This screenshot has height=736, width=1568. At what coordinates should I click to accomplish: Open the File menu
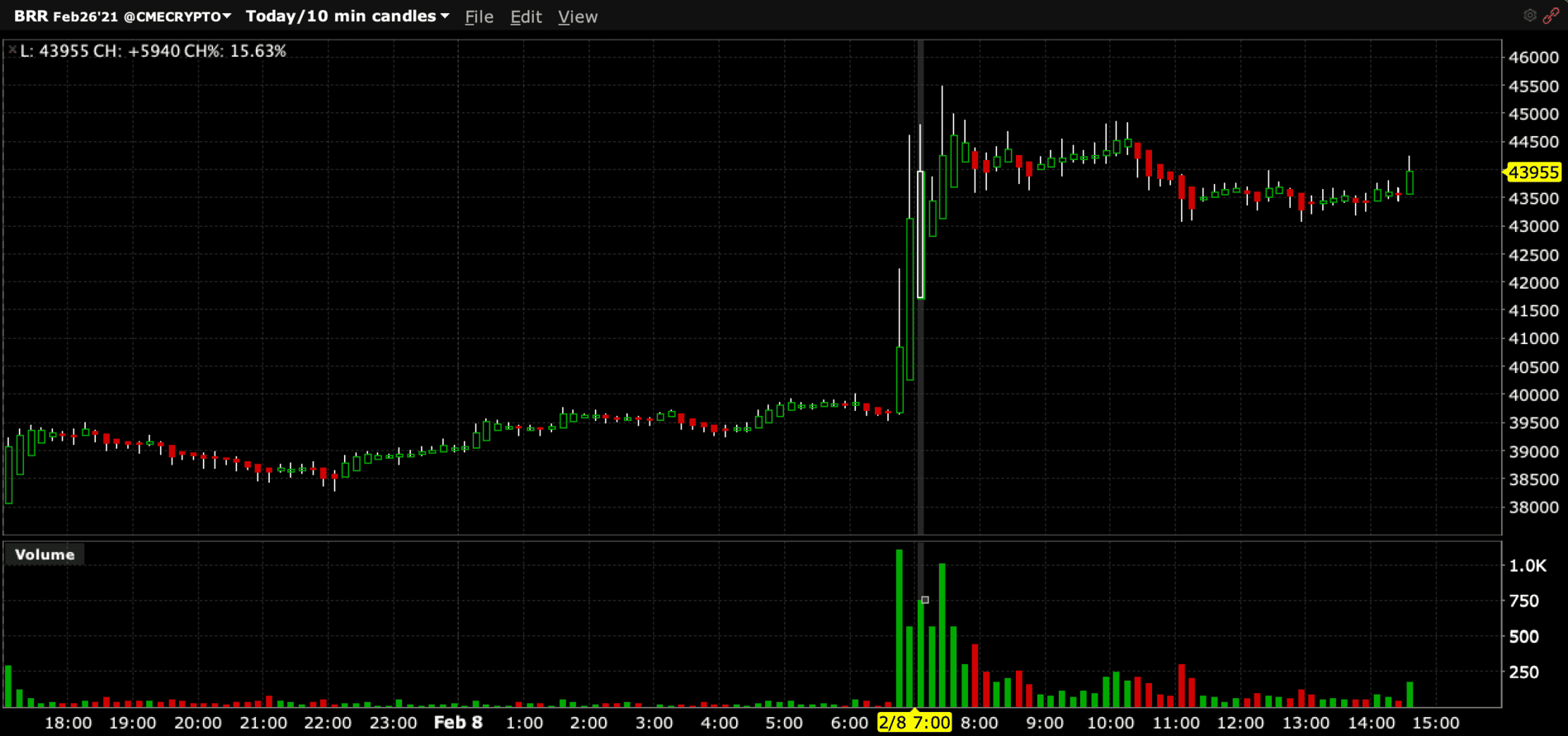pos(479,17)
